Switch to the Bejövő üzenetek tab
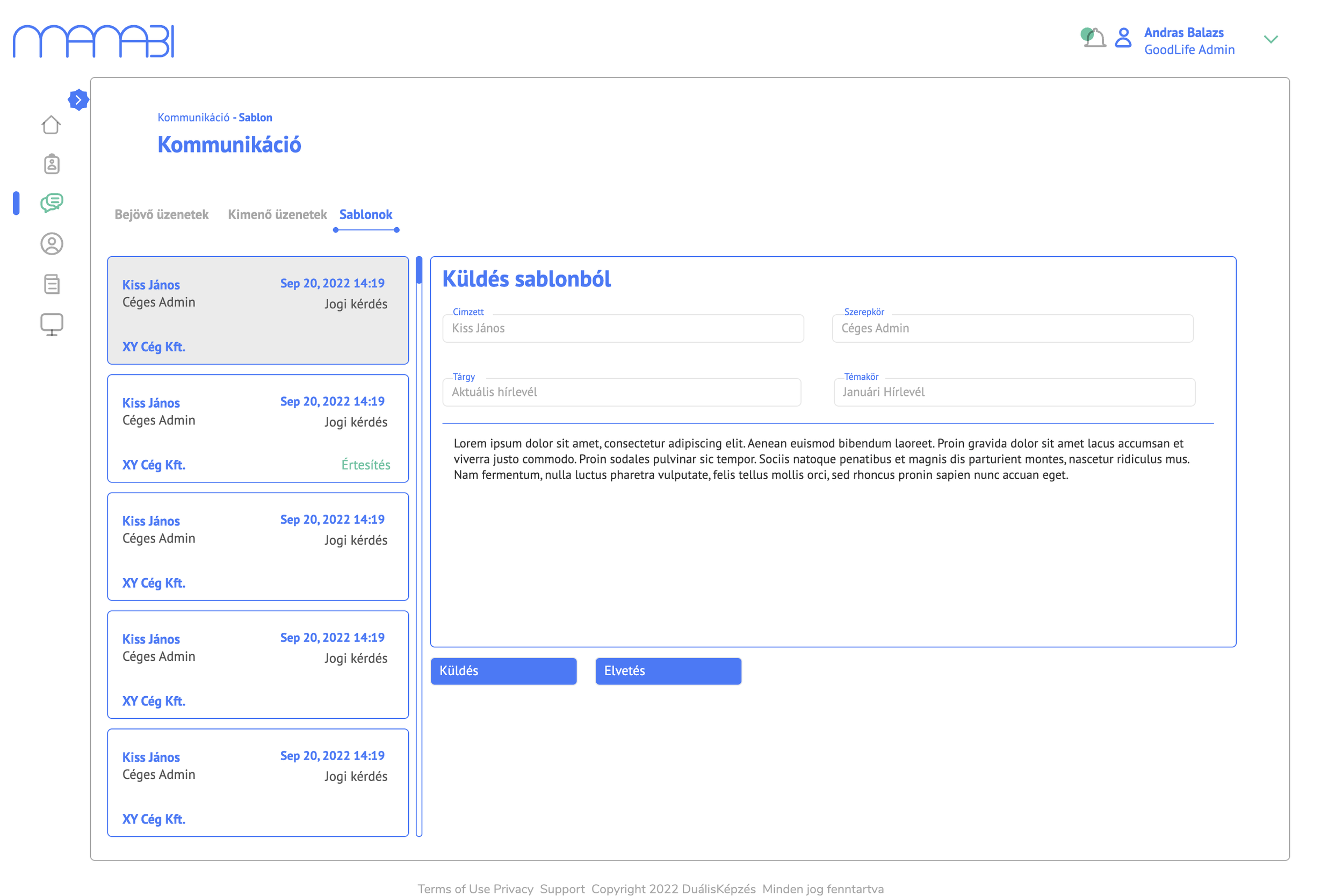Image resolution: width=1343 pixels, height=896 pixels. 162,214
